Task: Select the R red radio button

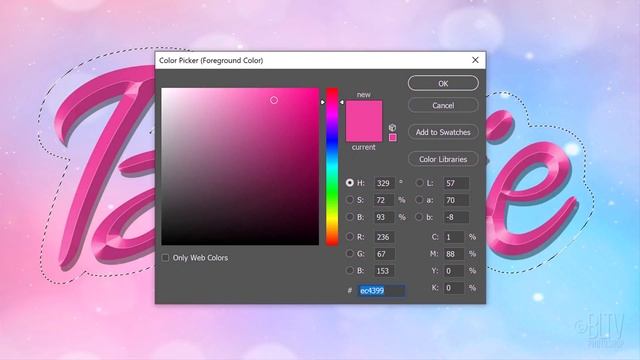Action: (x=350, y=236)
